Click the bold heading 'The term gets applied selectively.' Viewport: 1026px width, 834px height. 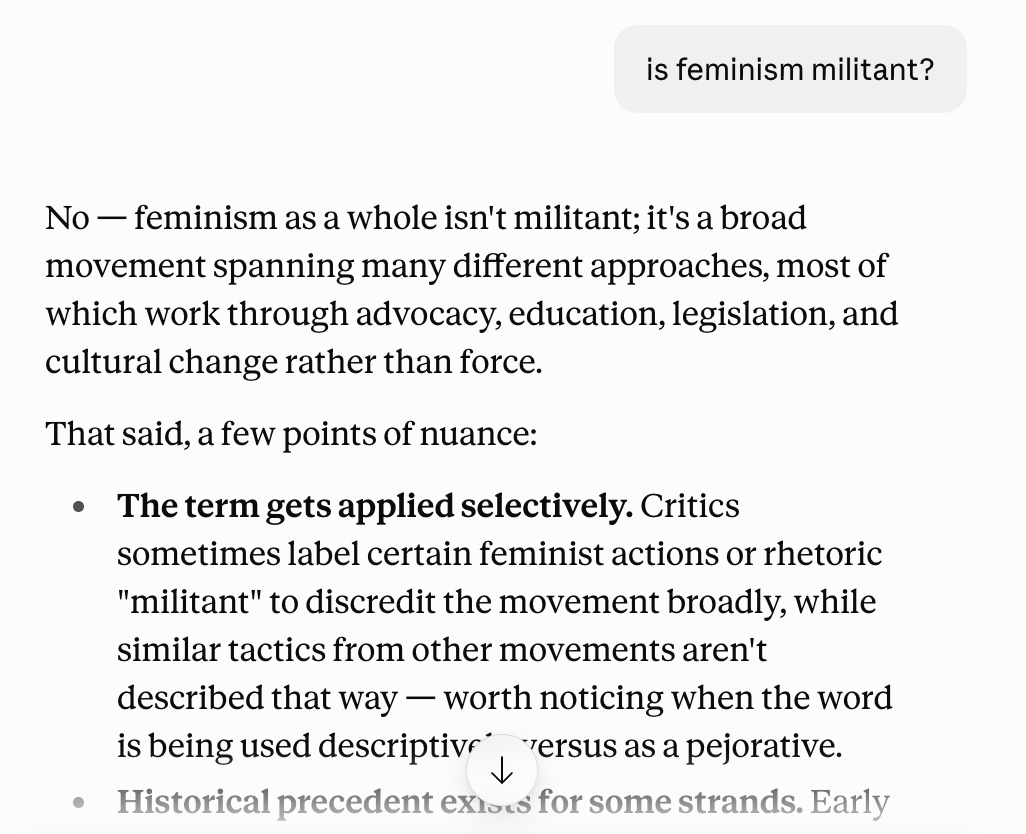(375, 506)
